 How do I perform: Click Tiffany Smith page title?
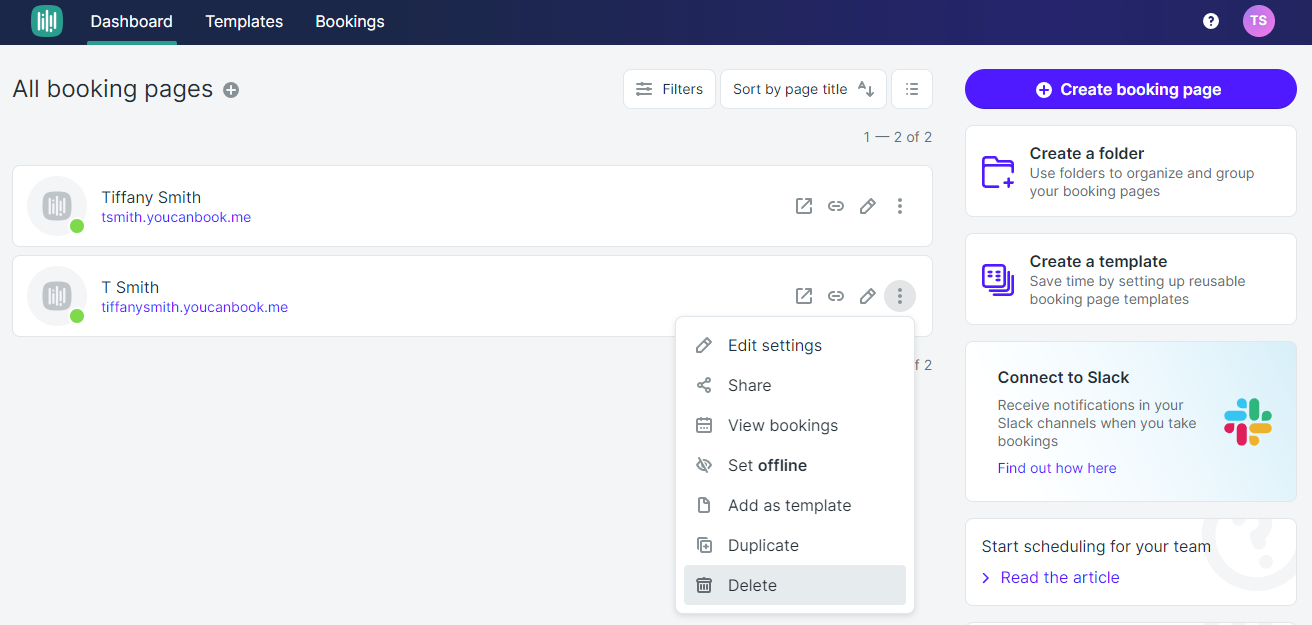pos(151,197)
